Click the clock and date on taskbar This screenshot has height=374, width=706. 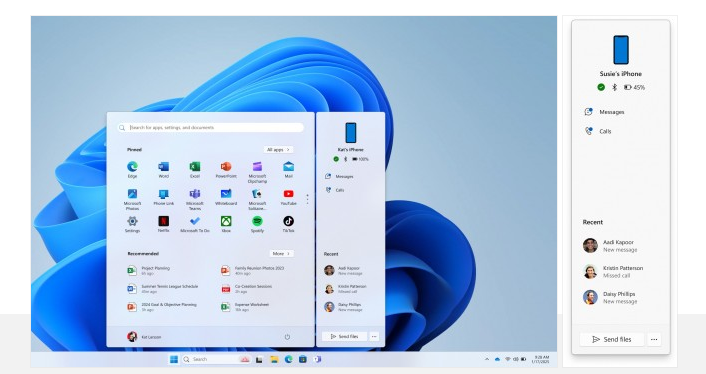pos(541,359)
